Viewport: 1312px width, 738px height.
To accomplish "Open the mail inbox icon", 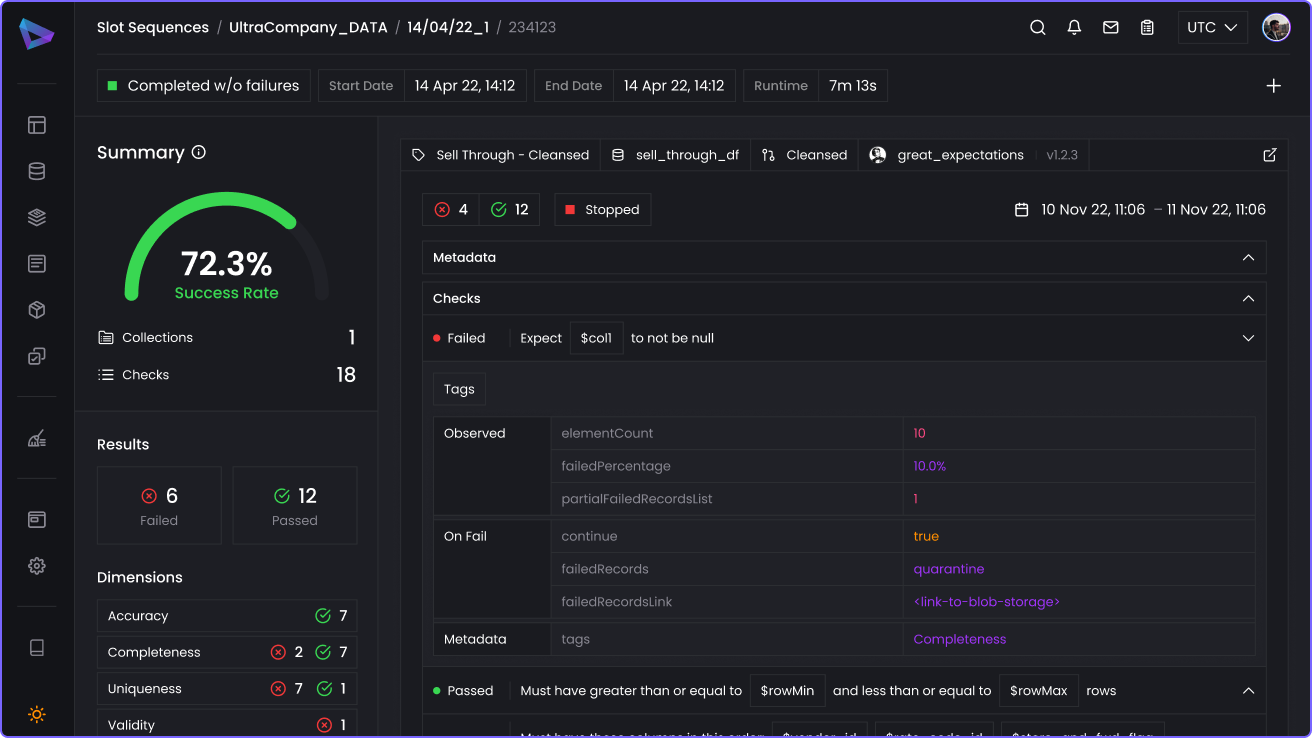I will 1110,28.
